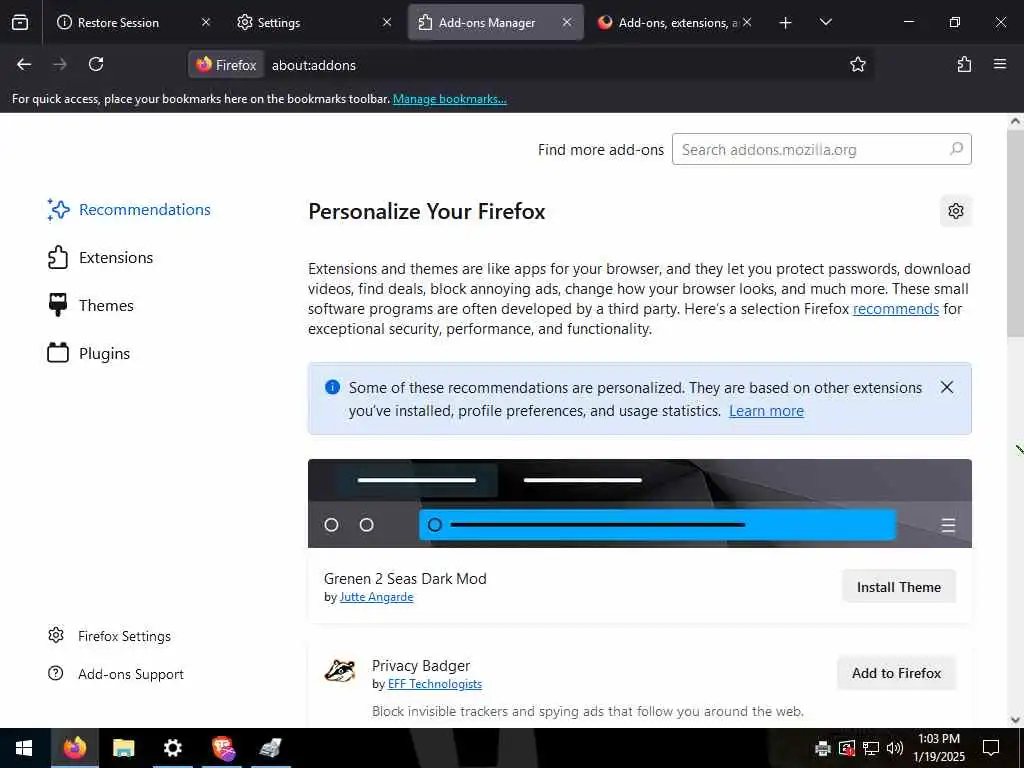This screenshot has width=1024, height=768.
Task: Click the Firefox identity icon in address bar
Action: pyautogui.click(x=227, y=65)
